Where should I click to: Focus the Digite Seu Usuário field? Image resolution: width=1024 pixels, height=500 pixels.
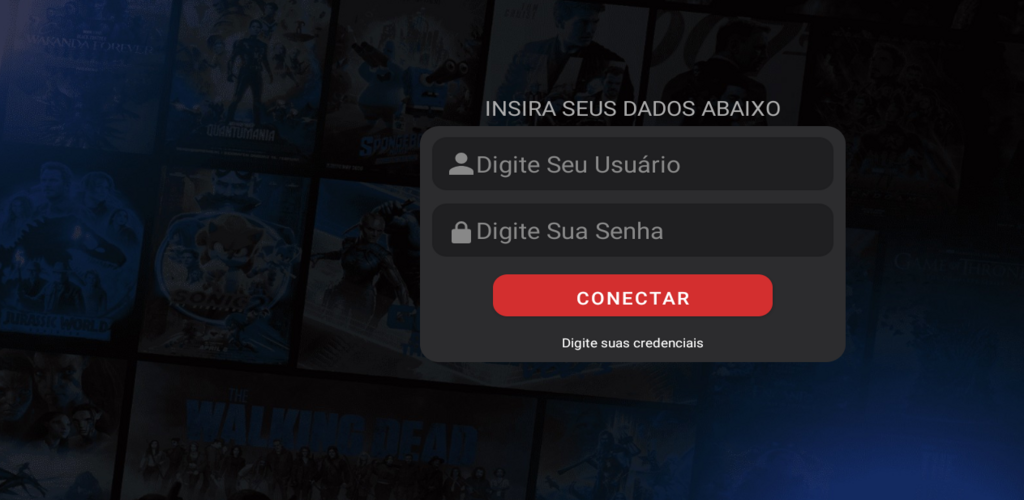[x=632, y=164]
